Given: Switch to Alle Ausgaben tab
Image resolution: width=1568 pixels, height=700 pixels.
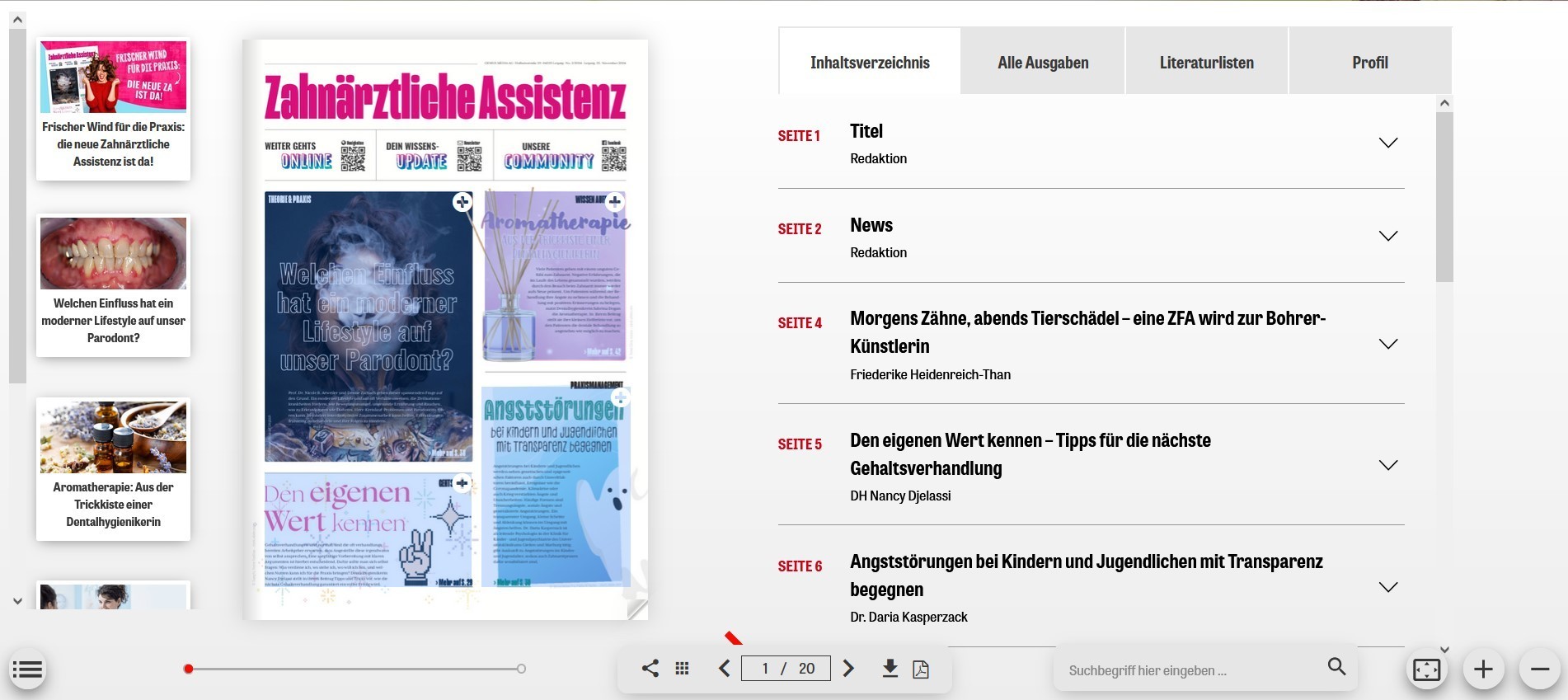Looking at the screenshot, I should [x=1043, y=62].
